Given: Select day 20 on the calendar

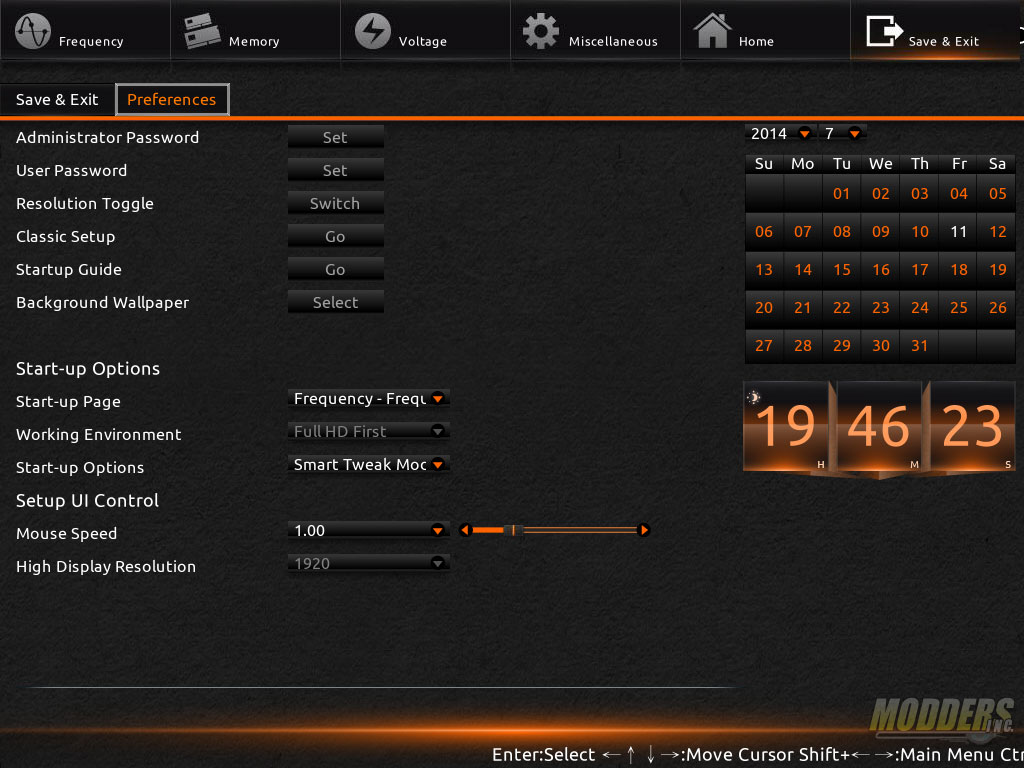Looking at the screenshot, I should [x=763, y=308].
